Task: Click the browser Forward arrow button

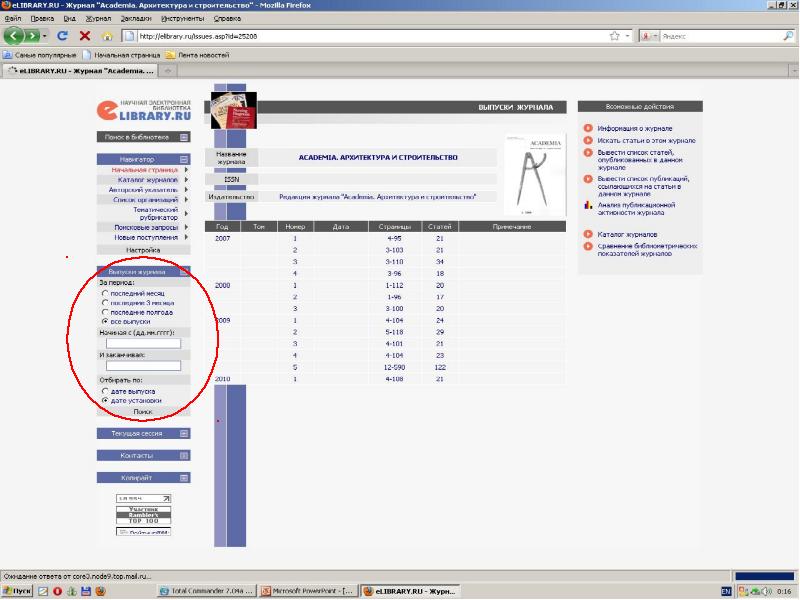Action: click(x=31, y=36)
